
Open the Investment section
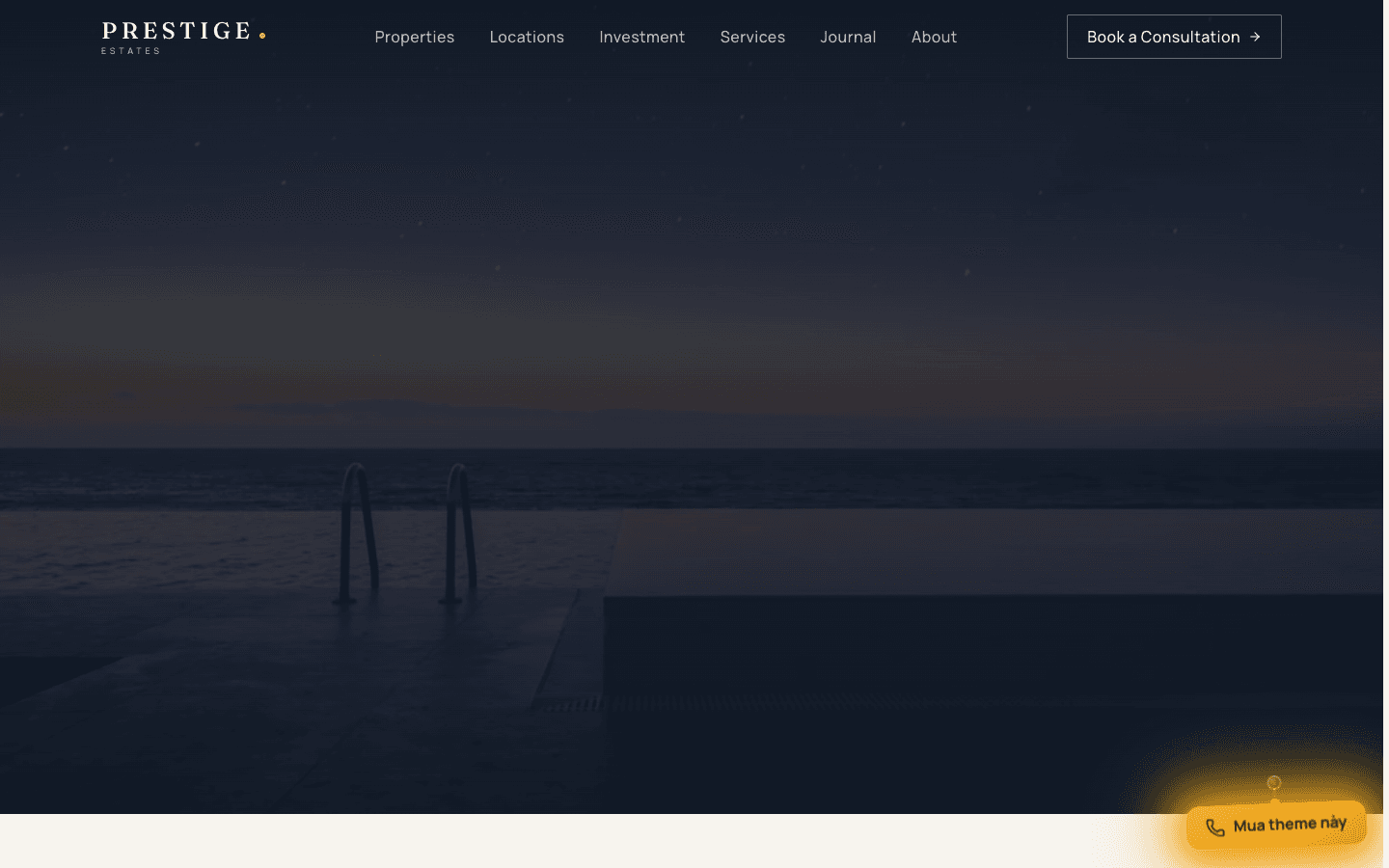coord(642,37)
